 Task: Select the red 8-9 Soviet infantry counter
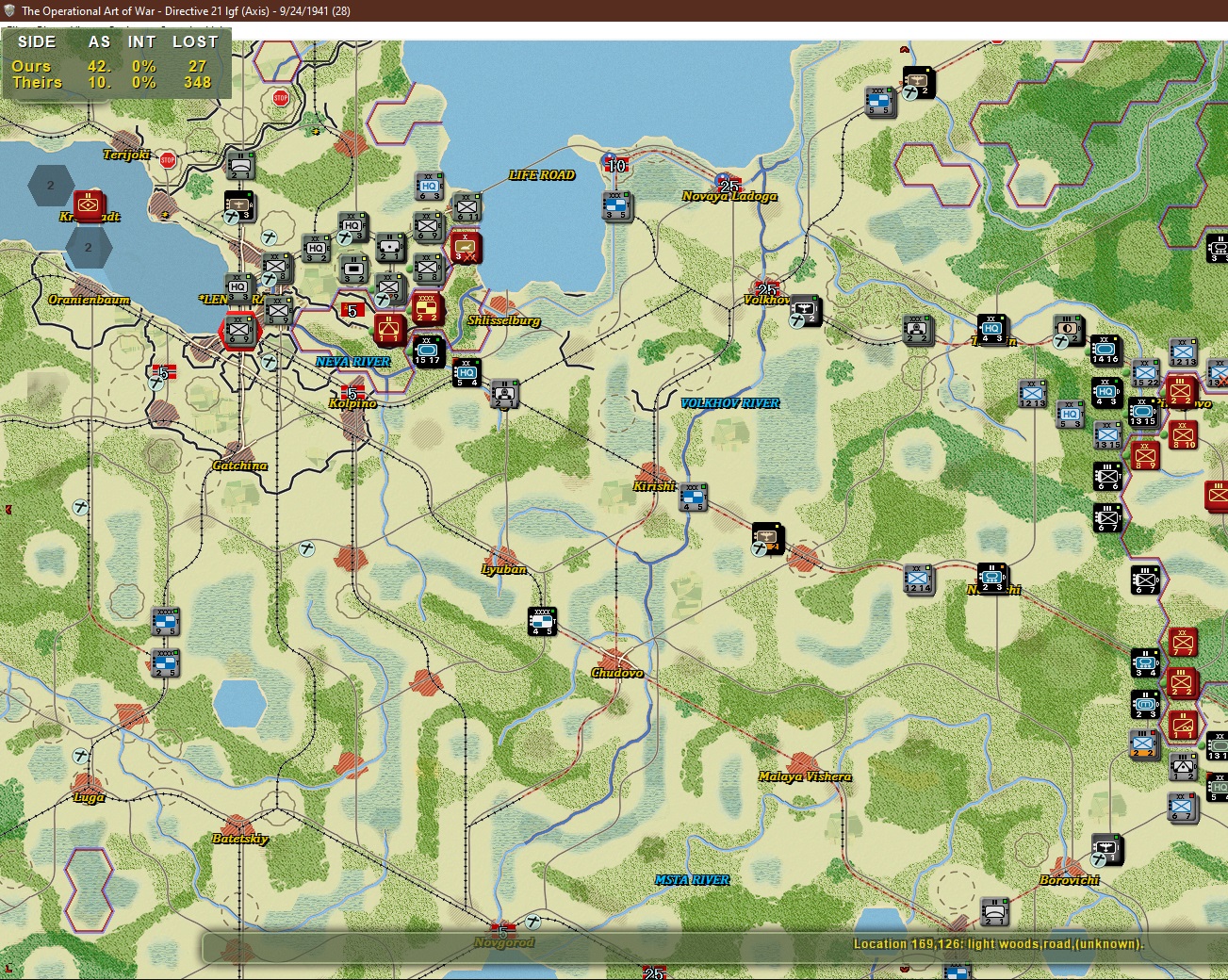tap(1145, 454)
